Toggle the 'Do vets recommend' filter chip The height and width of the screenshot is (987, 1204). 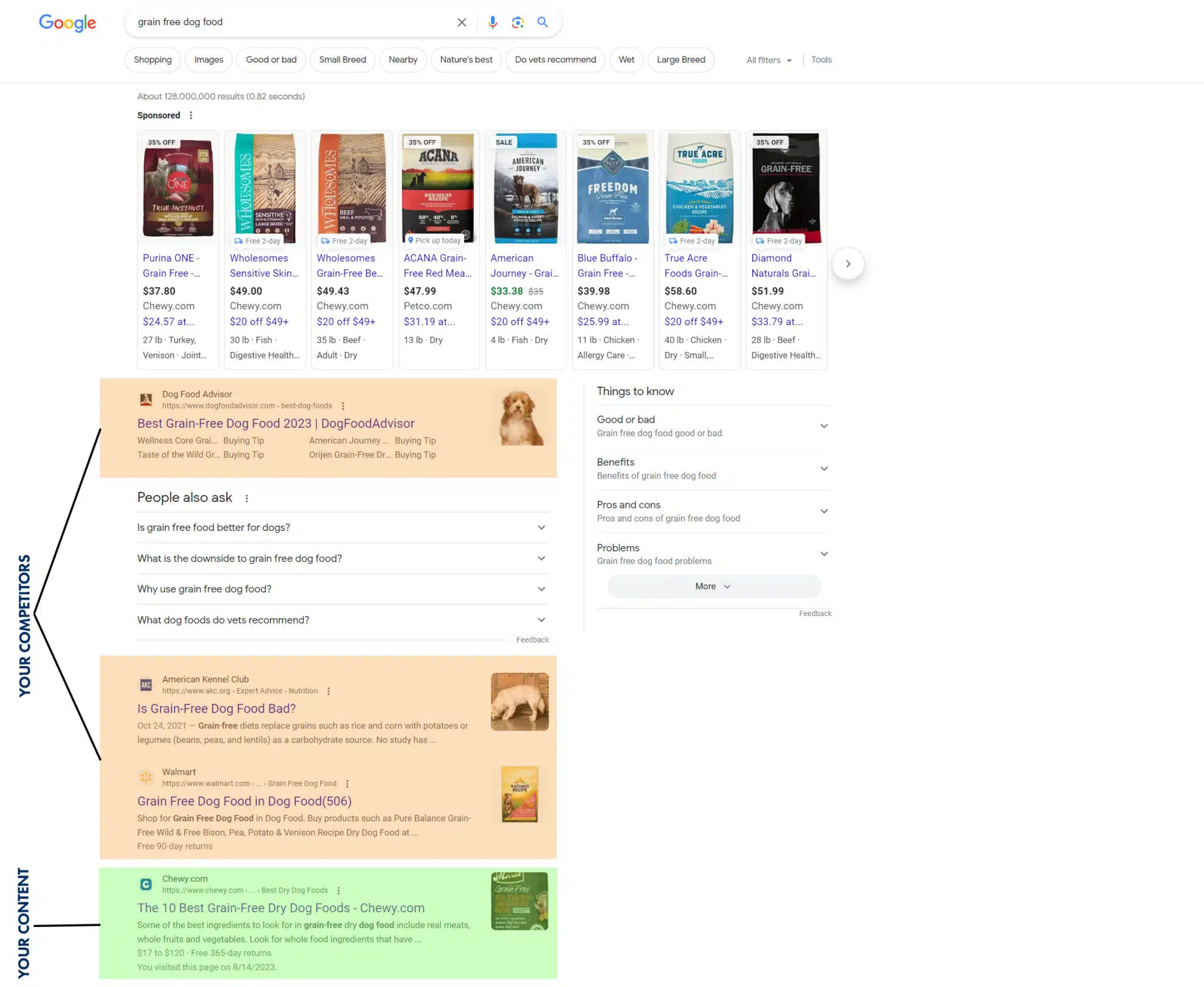click(x=555, y=60)
